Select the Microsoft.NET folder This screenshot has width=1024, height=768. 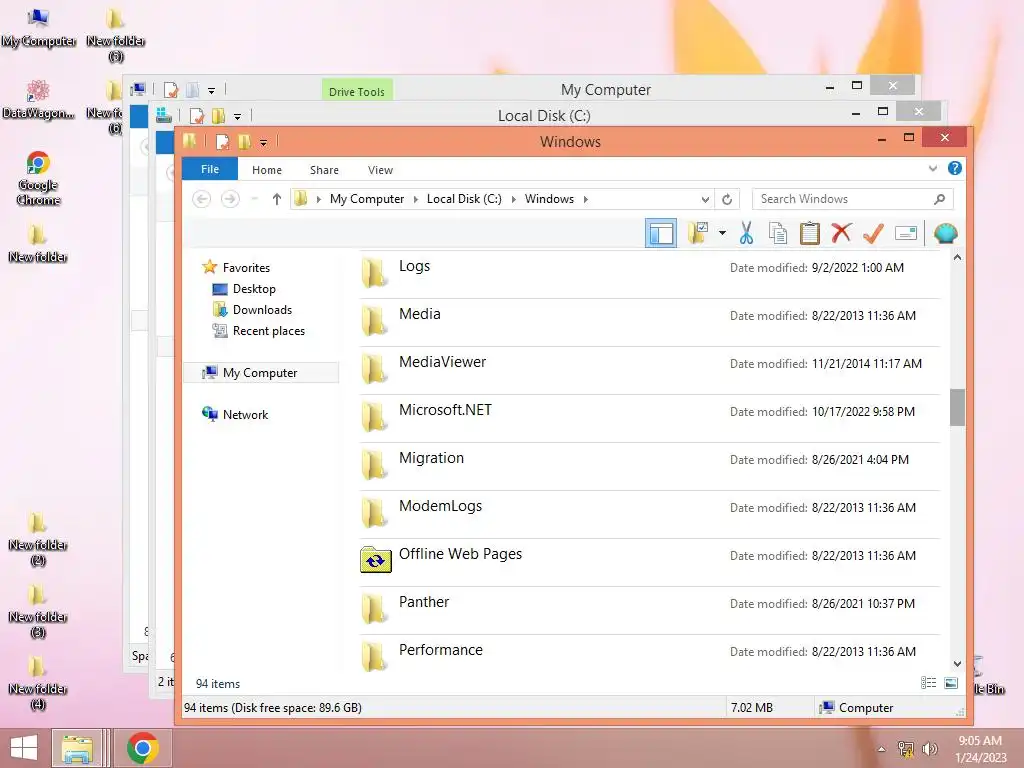pos(650,419)
